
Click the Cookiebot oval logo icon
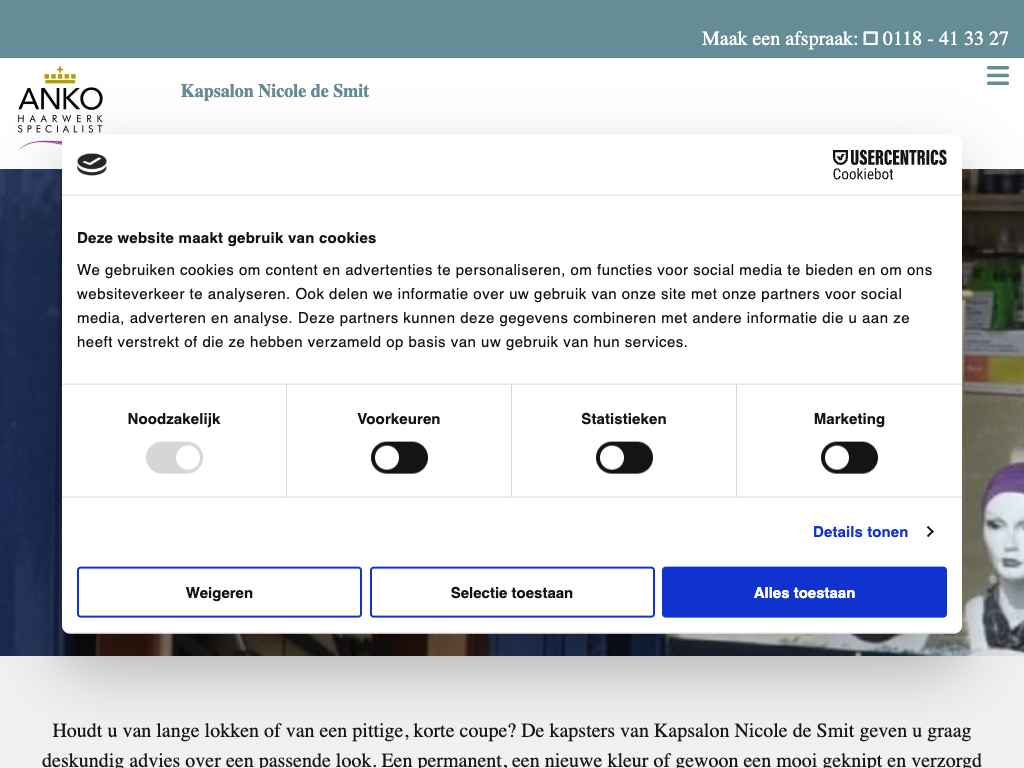click(92, 165)
